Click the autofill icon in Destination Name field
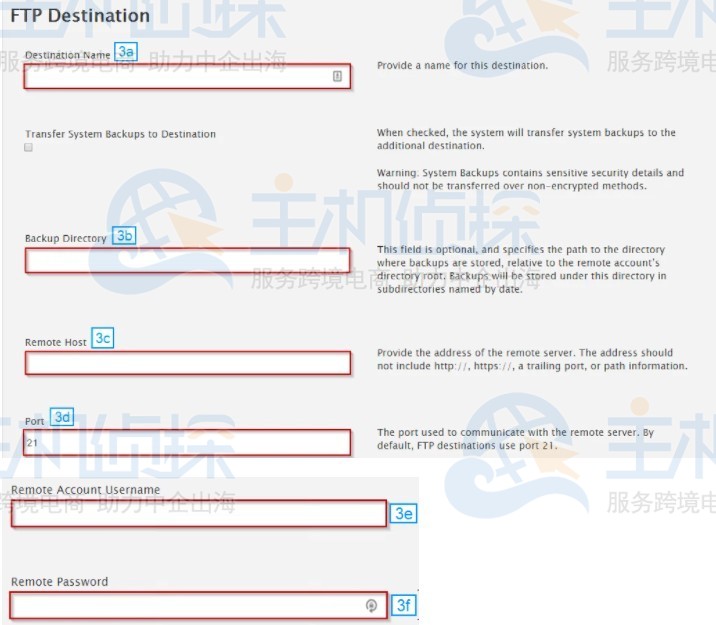Image resolution: width=716 pixels, height=625 pixels. tap(337, 76)
